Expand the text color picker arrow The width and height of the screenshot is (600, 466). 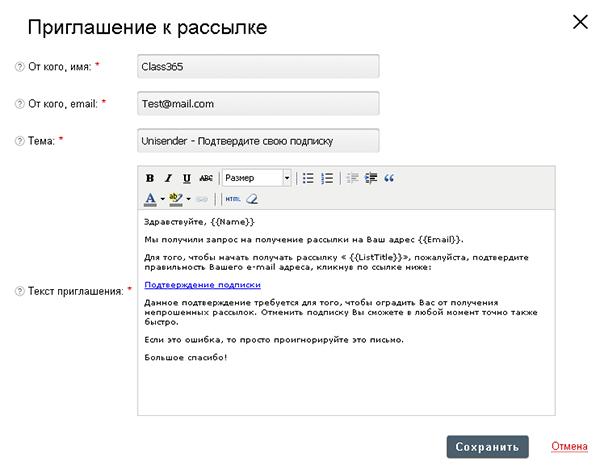tap(163, 199)
